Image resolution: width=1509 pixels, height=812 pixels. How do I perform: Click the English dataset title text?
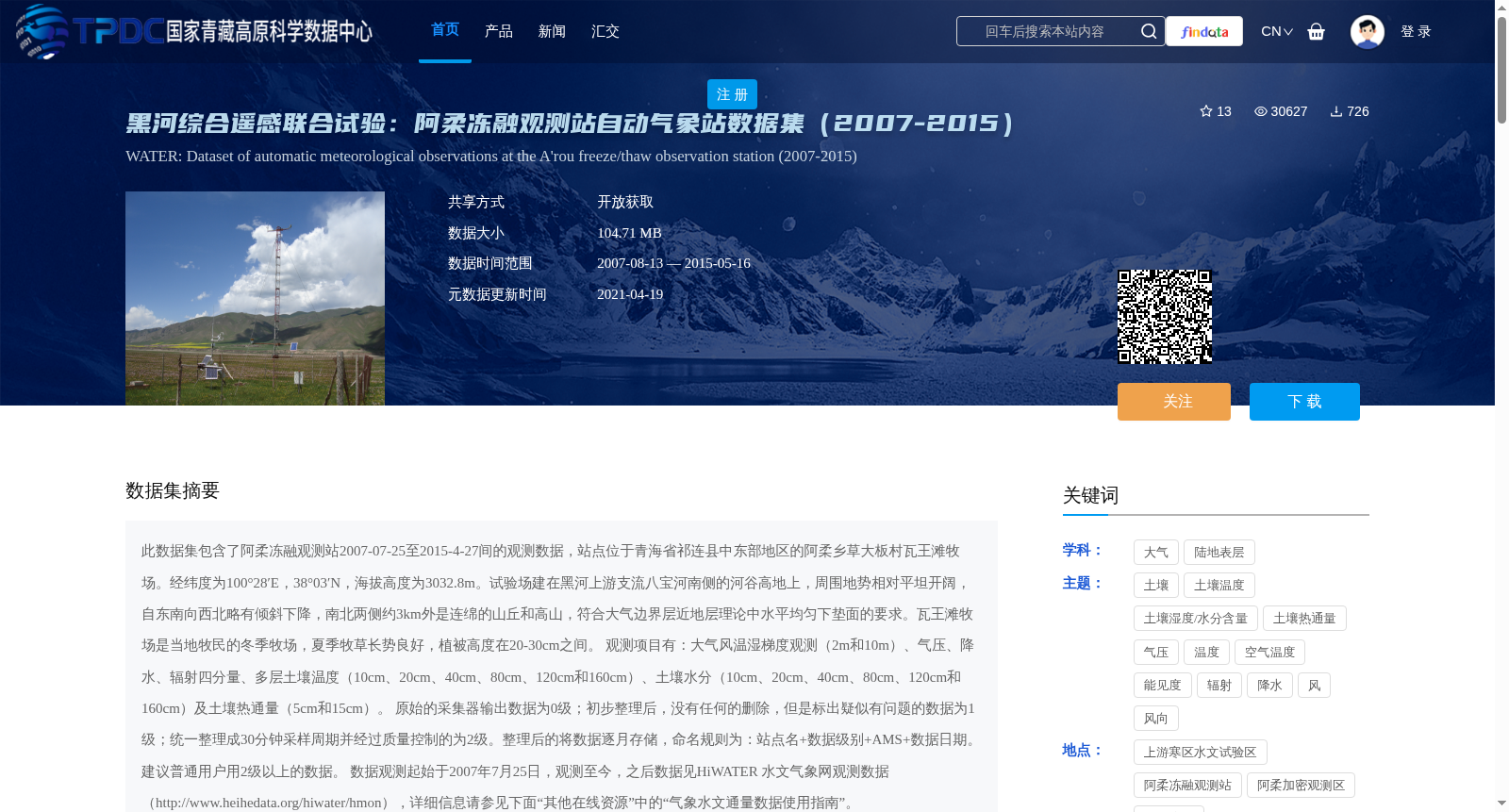(x=491, y=157)
